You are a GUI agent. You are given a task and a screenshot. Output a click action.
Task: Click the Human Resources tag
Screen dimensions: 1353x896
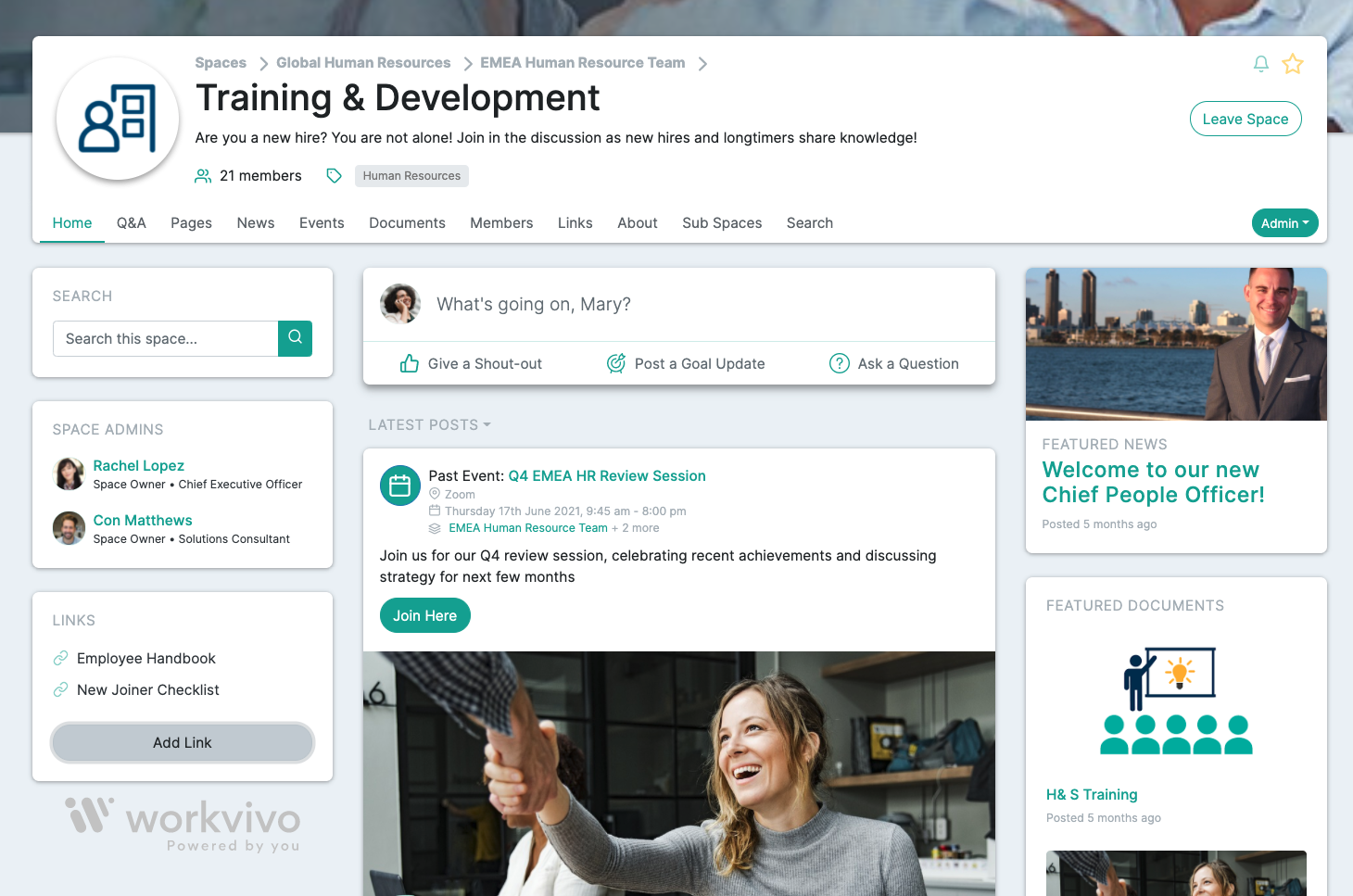click(x=411, y=176)
